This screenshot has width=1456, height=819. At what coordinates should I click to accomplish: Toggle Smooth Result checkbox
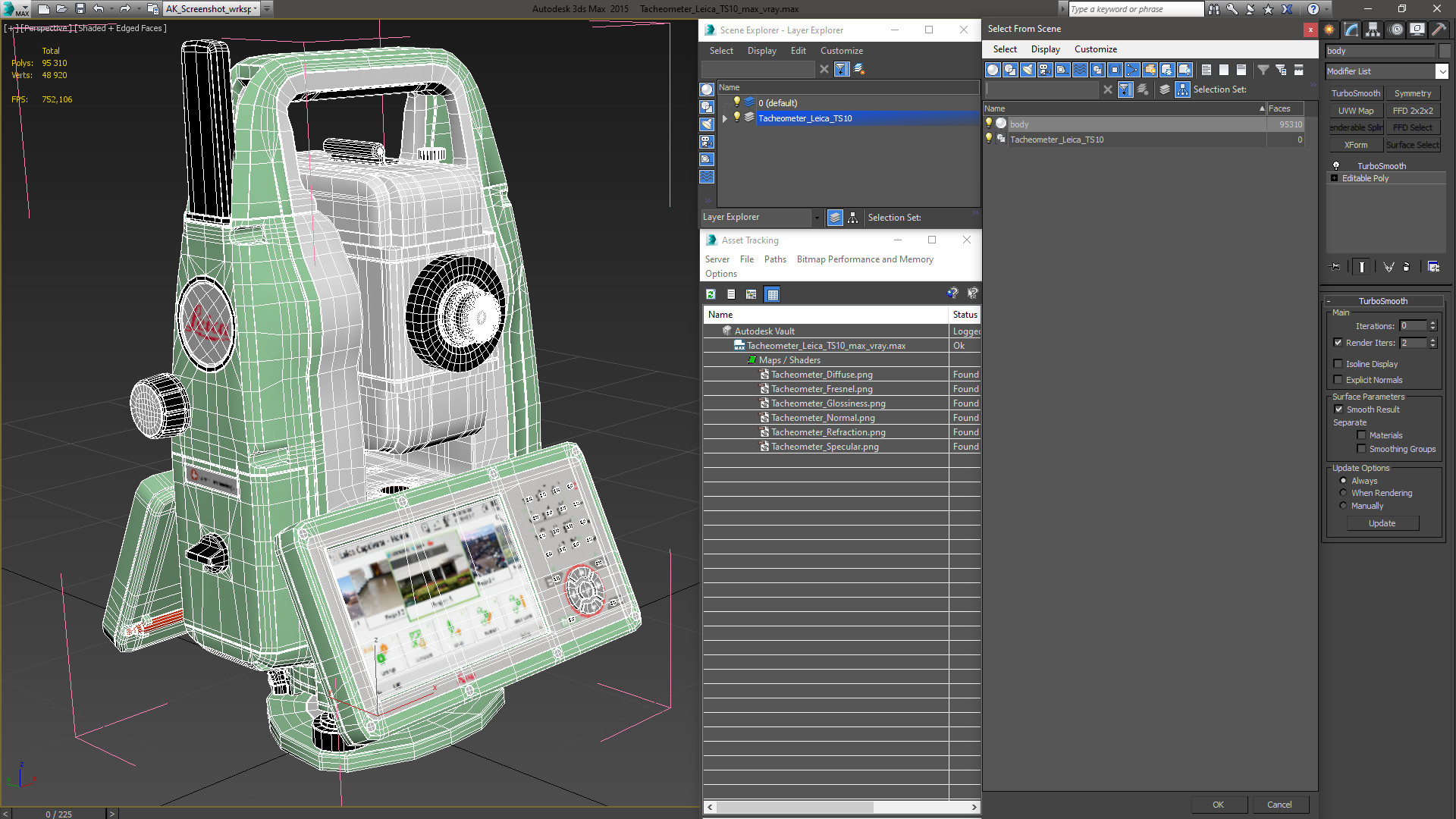click(x=1338, y=409)
